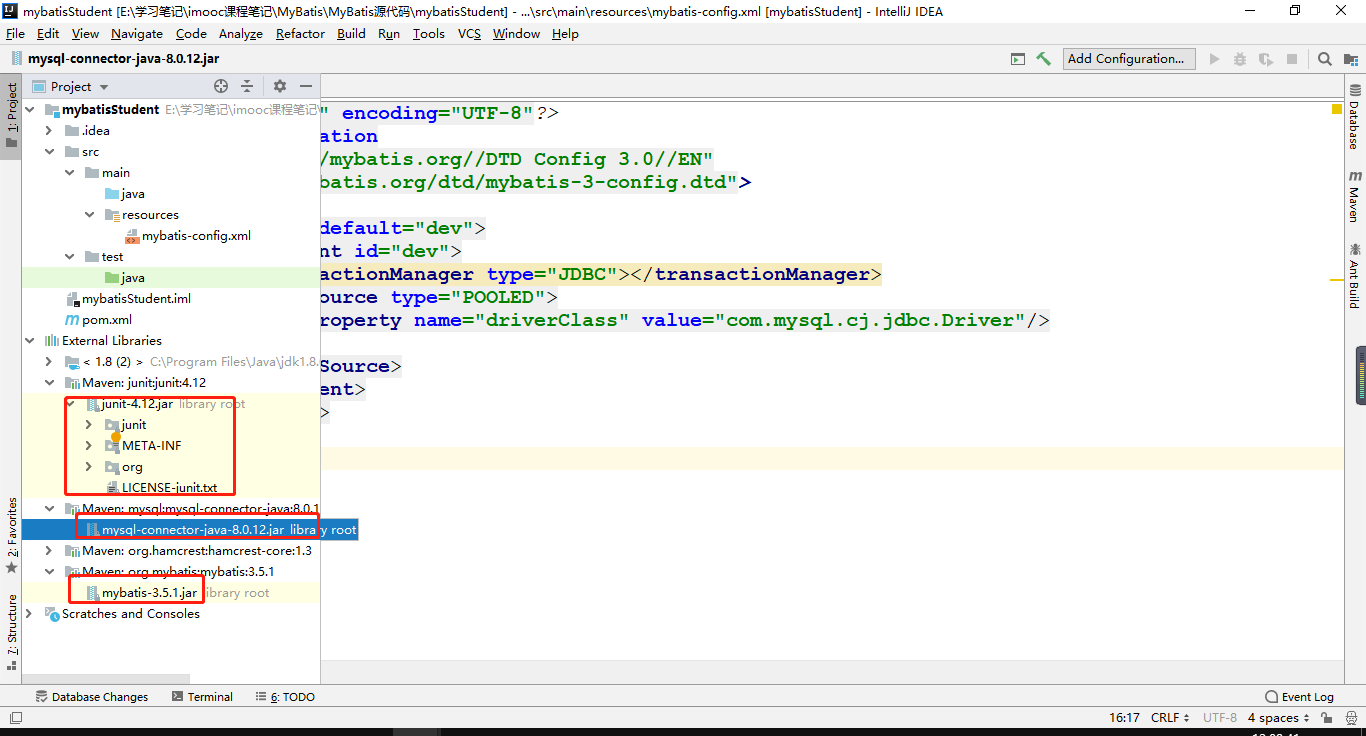The height and width of the screenshot is (736, 1366).
Task: Open the Refactor menu
Action: 300,34
